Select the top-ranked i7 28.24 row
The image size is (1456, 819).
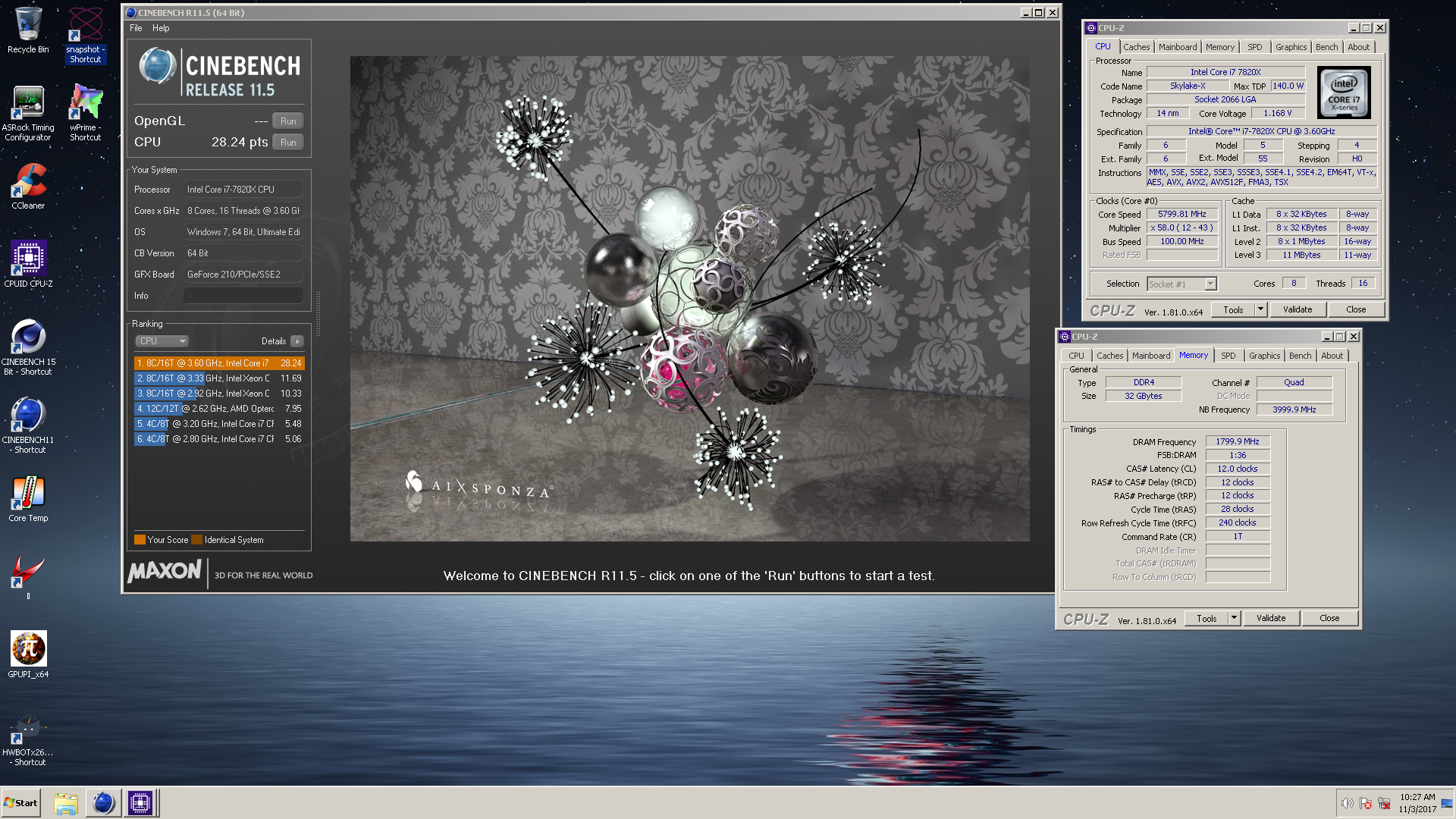tap(219, 363)
